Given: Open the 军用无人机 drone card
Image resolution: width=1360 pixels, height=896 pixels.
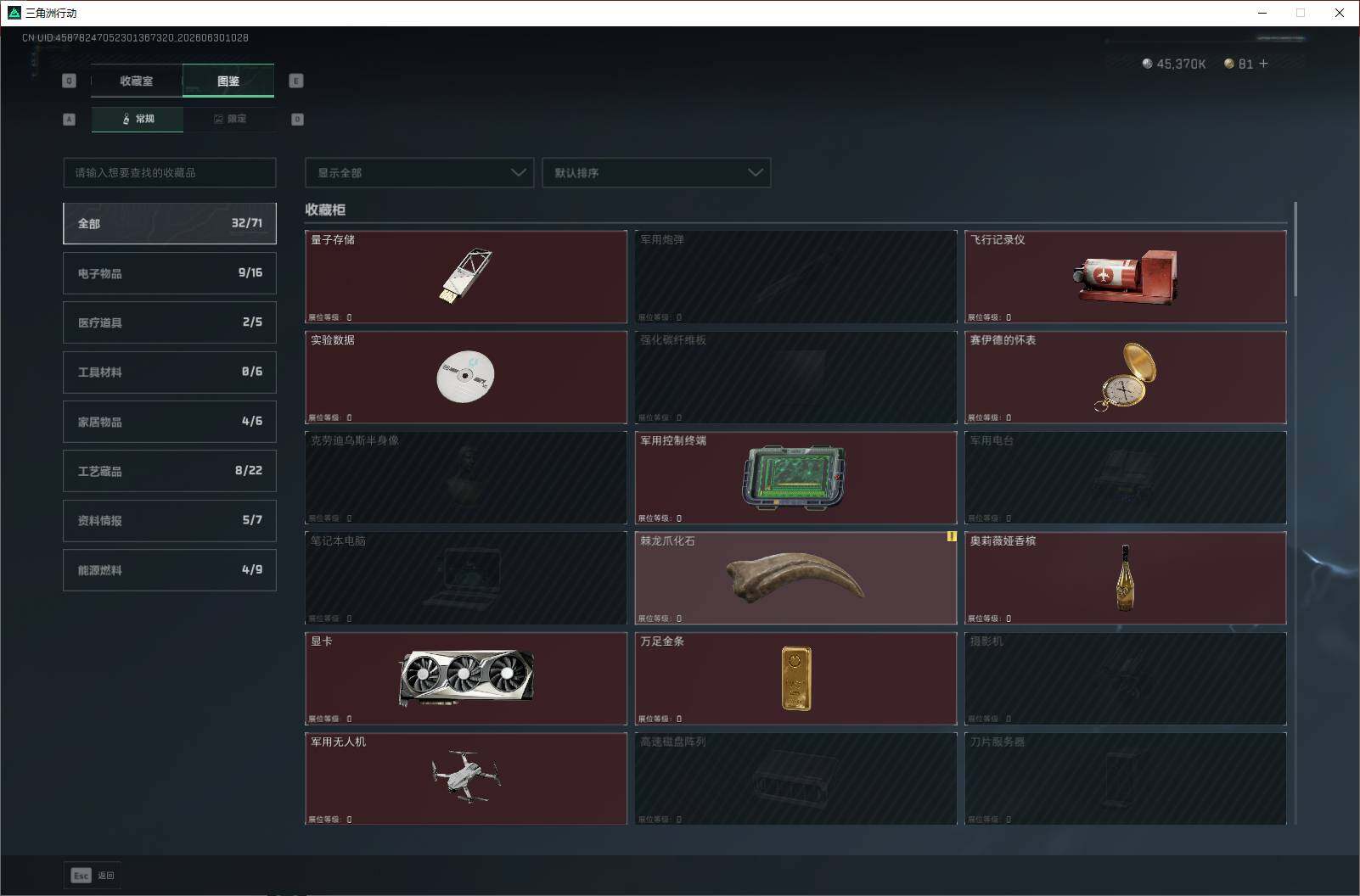Looking at the screenshot, I should [466, 778].
